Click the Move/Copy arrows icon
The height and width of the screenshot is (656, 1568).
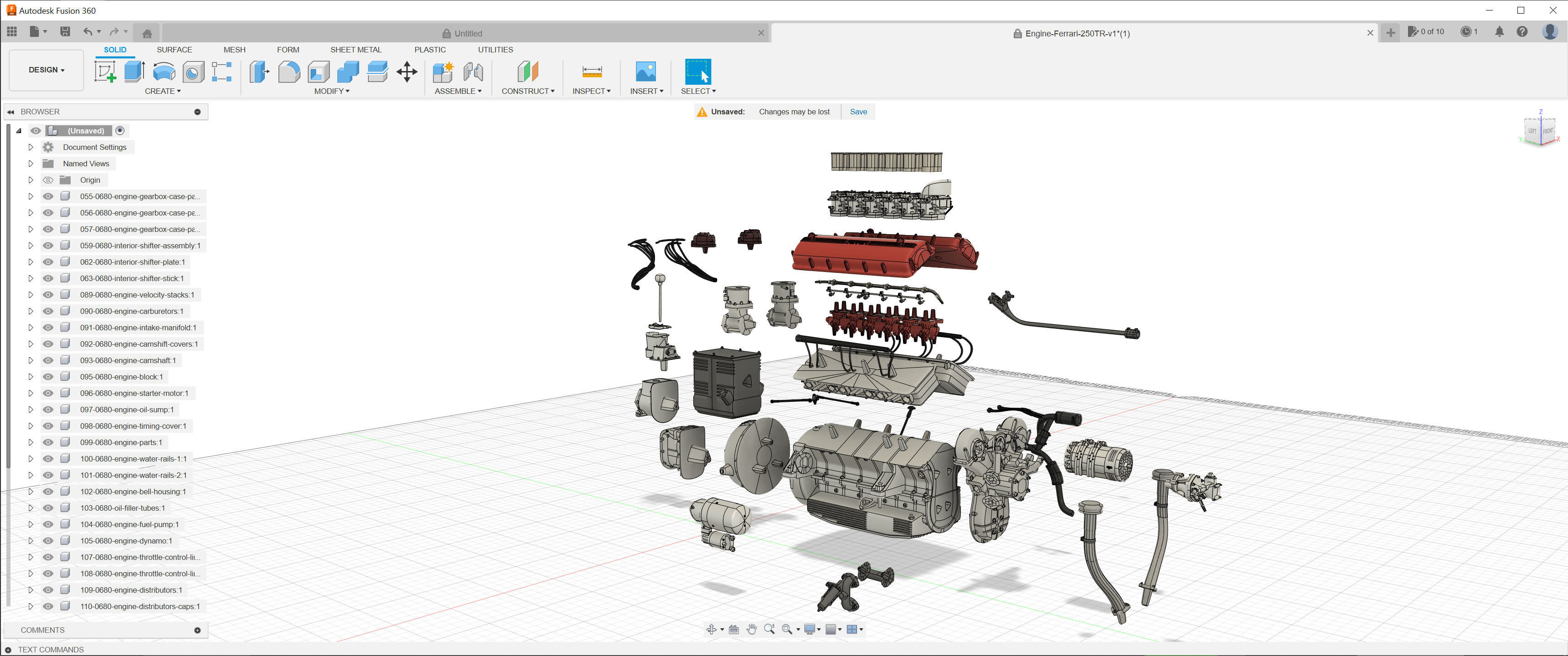point(407,72)
